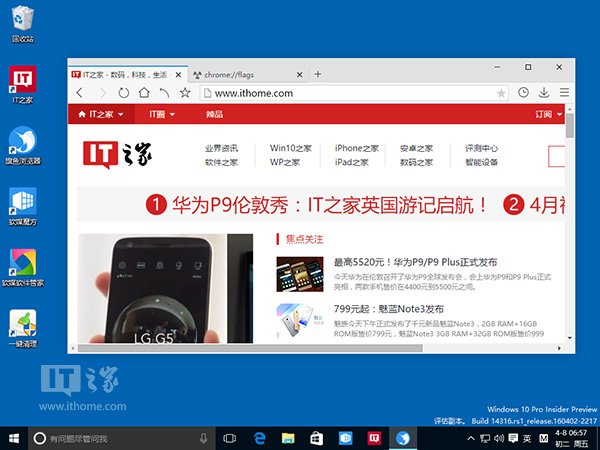The image size is (600, 450).
Task: Click the browser back arrow
Action: click(80, 93)
